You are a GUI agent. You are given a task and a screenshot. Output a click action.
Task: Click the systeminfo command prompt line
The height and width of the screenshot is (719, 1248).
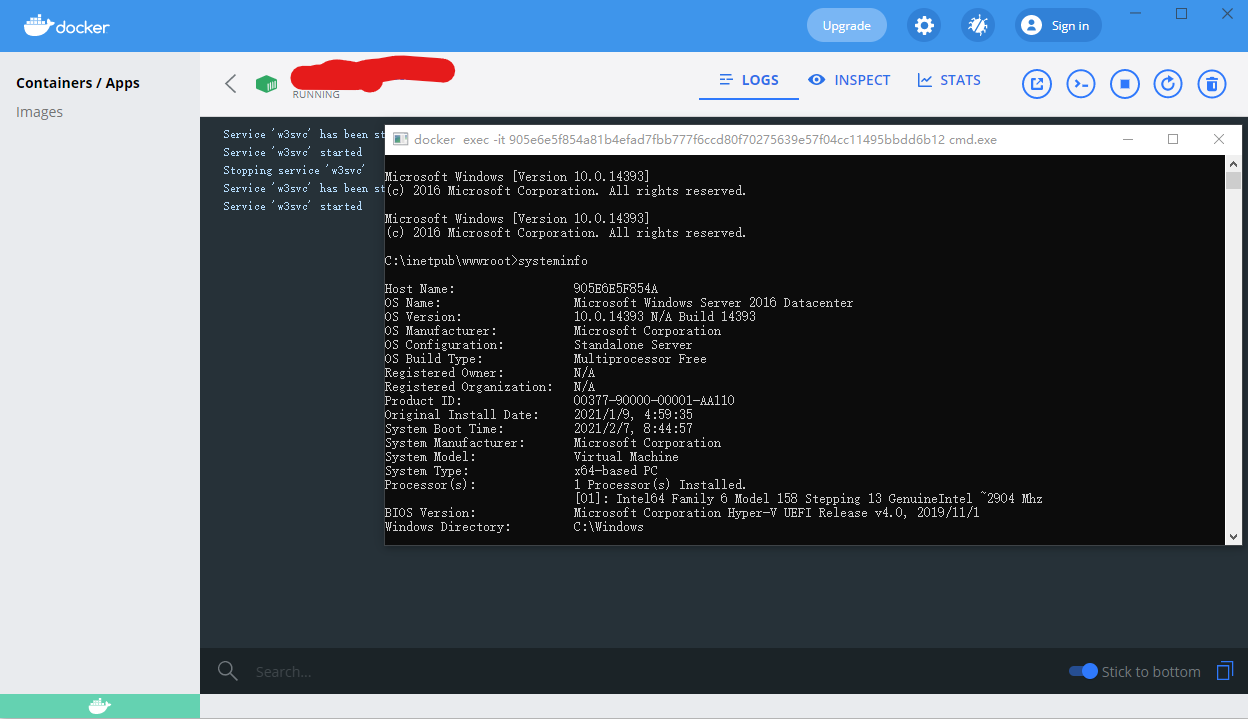tap(486, 261)
